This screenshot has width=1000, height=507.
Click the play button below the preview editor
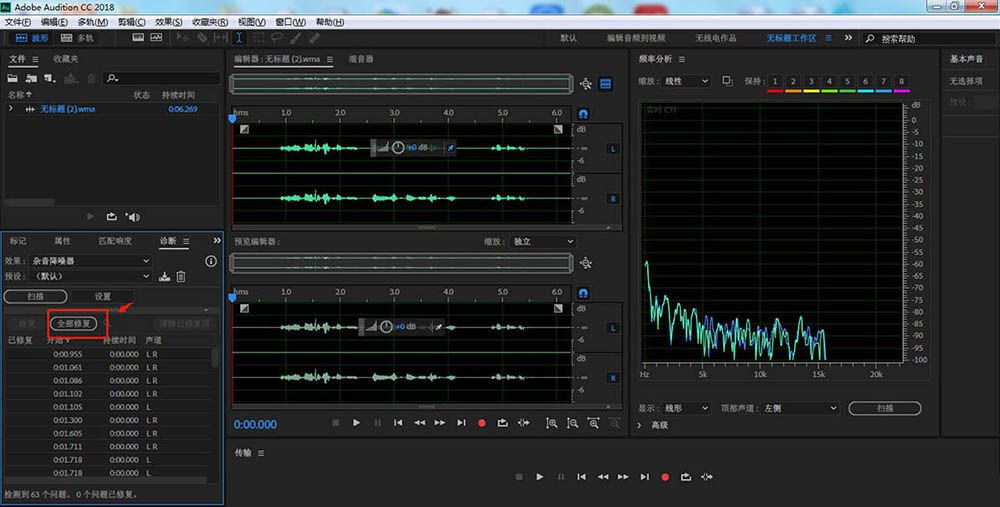point(356,423)
